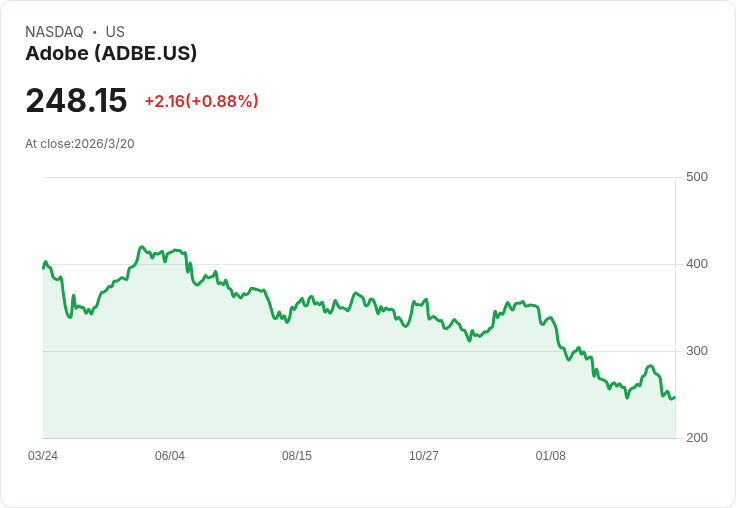Select the 03/24 date on x-axis
Viewport: 736px width, 508px height.
pyautogui.click(x=43, y=456)
